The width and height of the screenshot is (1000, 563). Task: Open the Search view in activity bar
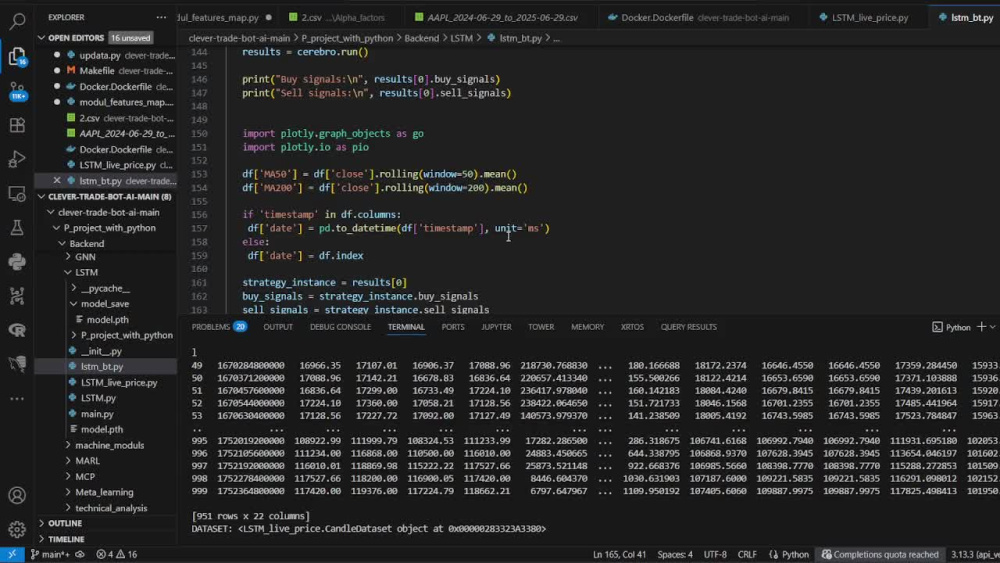click(17, 22)
